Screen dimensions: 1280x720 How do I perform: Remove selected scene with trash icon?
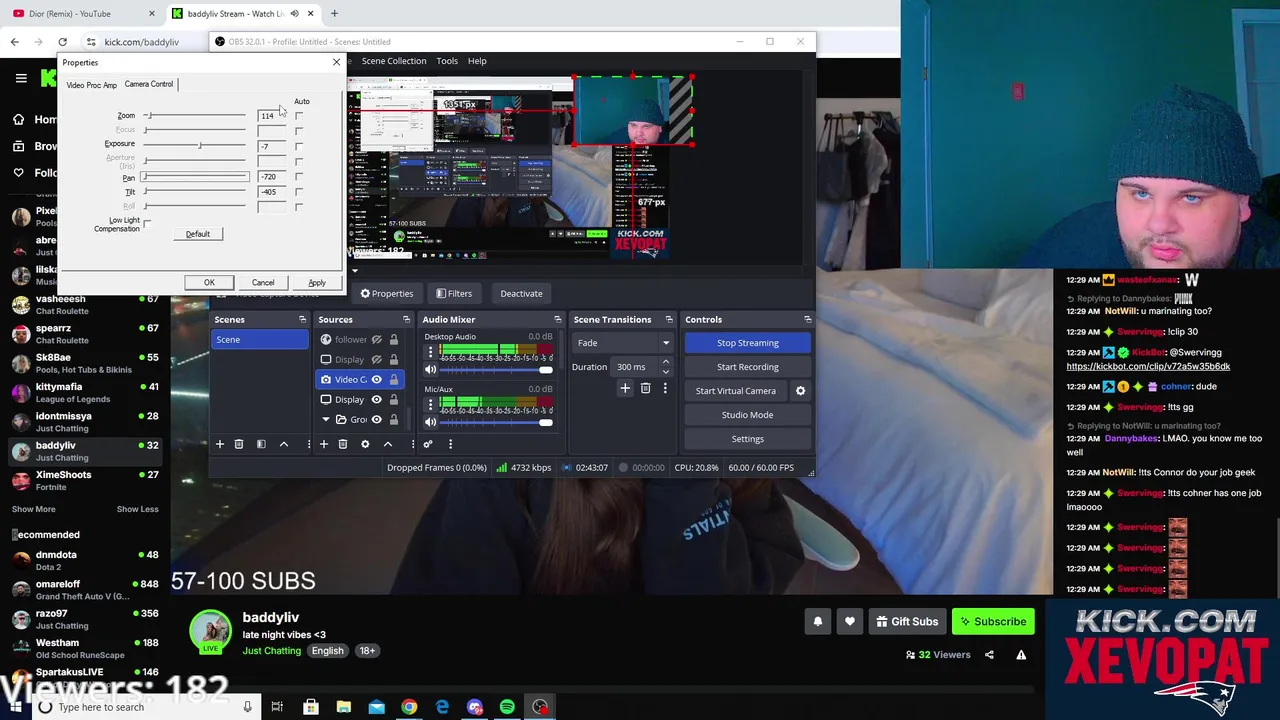coord(239,444)
